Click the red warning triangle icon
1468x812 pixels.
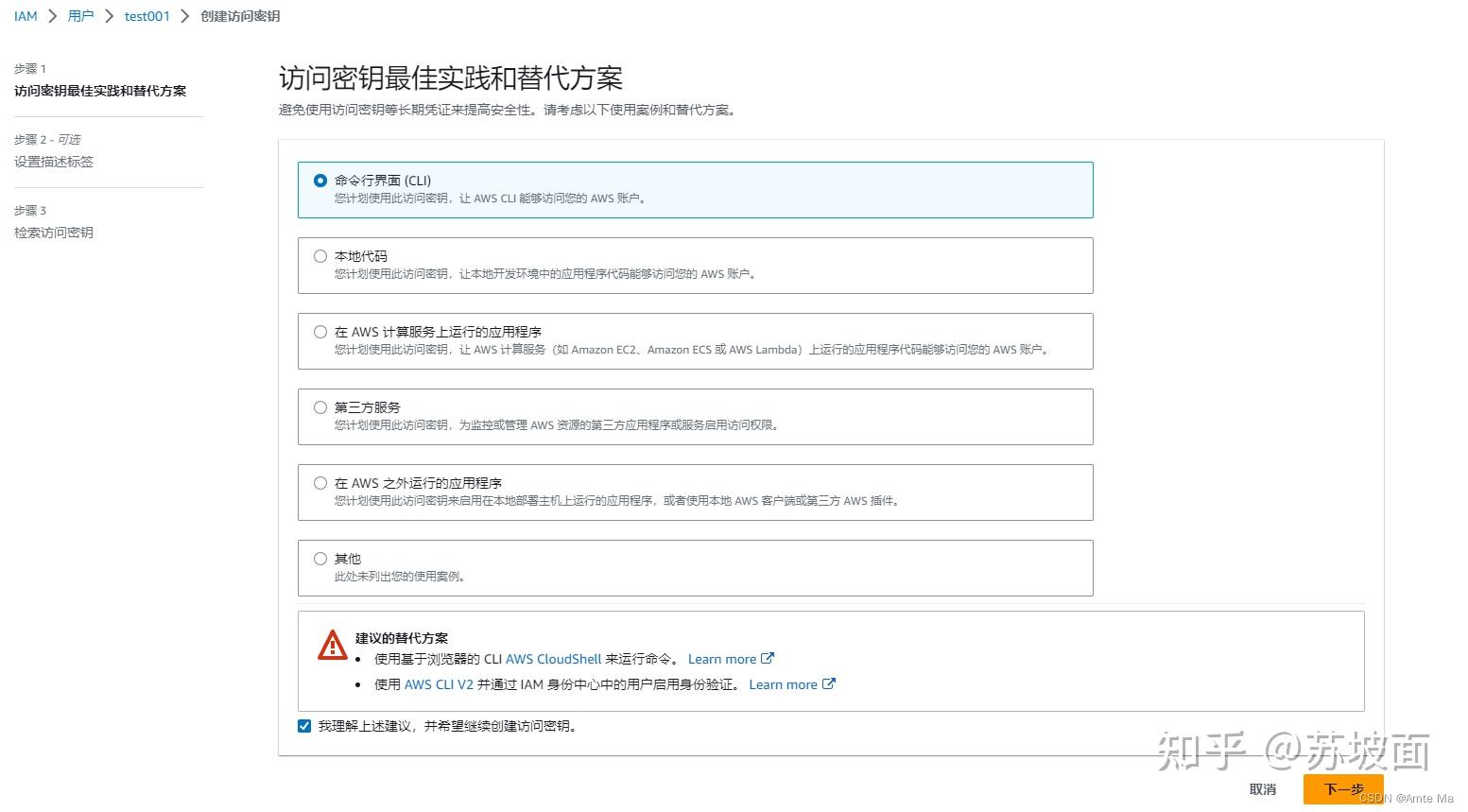click(x=332, y=646)
